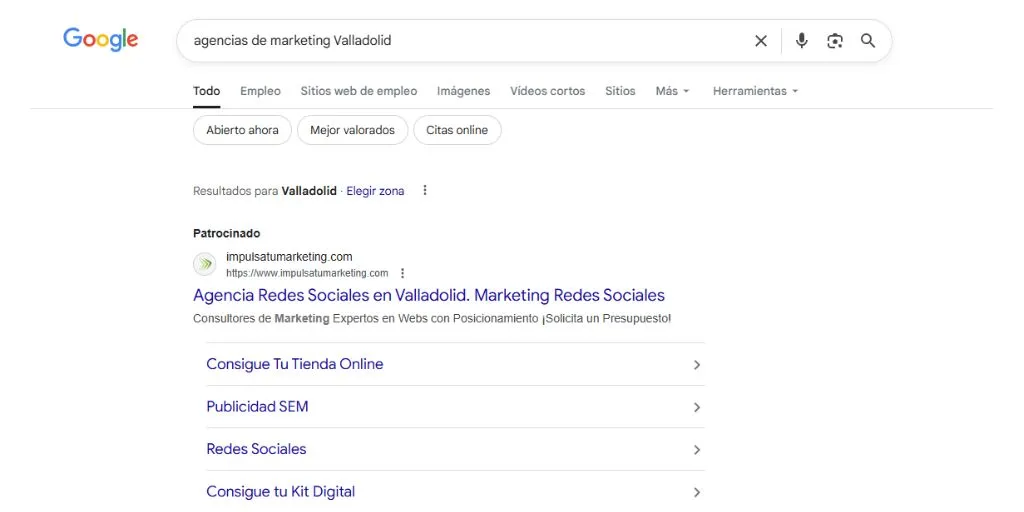
Task: Apply the Abierto ahora filter chip
Action: (242, 130)
